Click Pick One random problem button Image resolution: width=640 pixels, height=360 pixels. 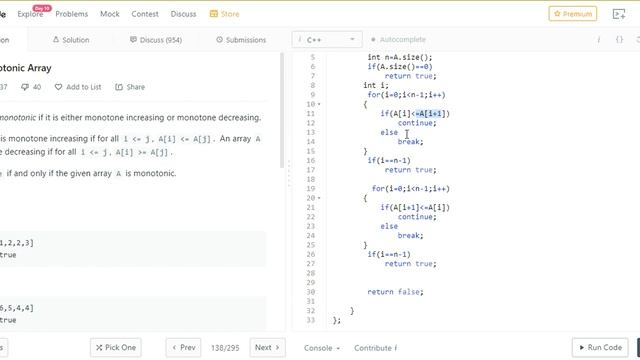pos(116,347)
